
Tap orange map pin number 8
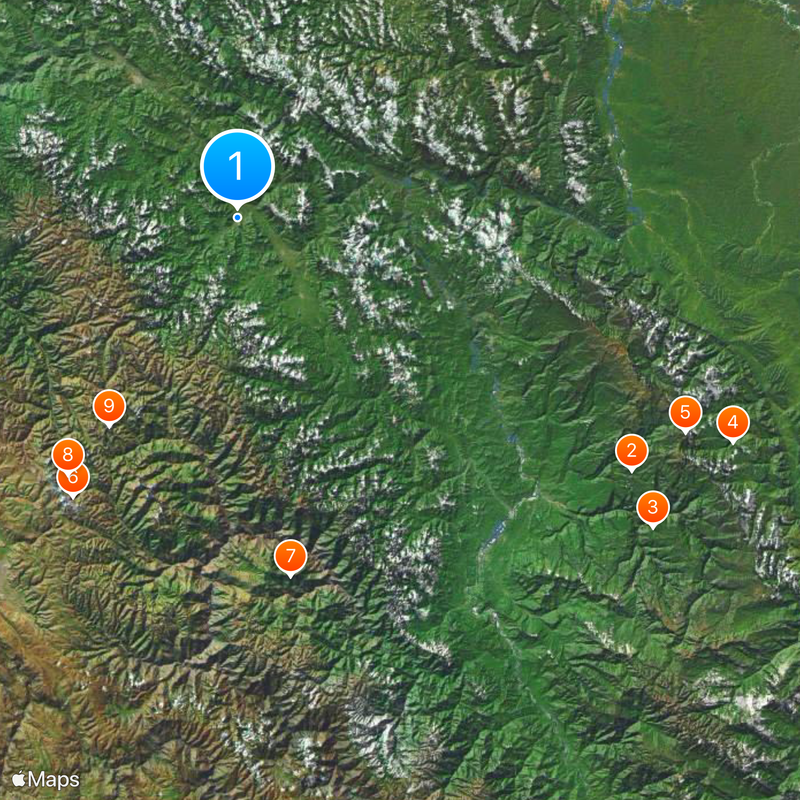[68, 455]
